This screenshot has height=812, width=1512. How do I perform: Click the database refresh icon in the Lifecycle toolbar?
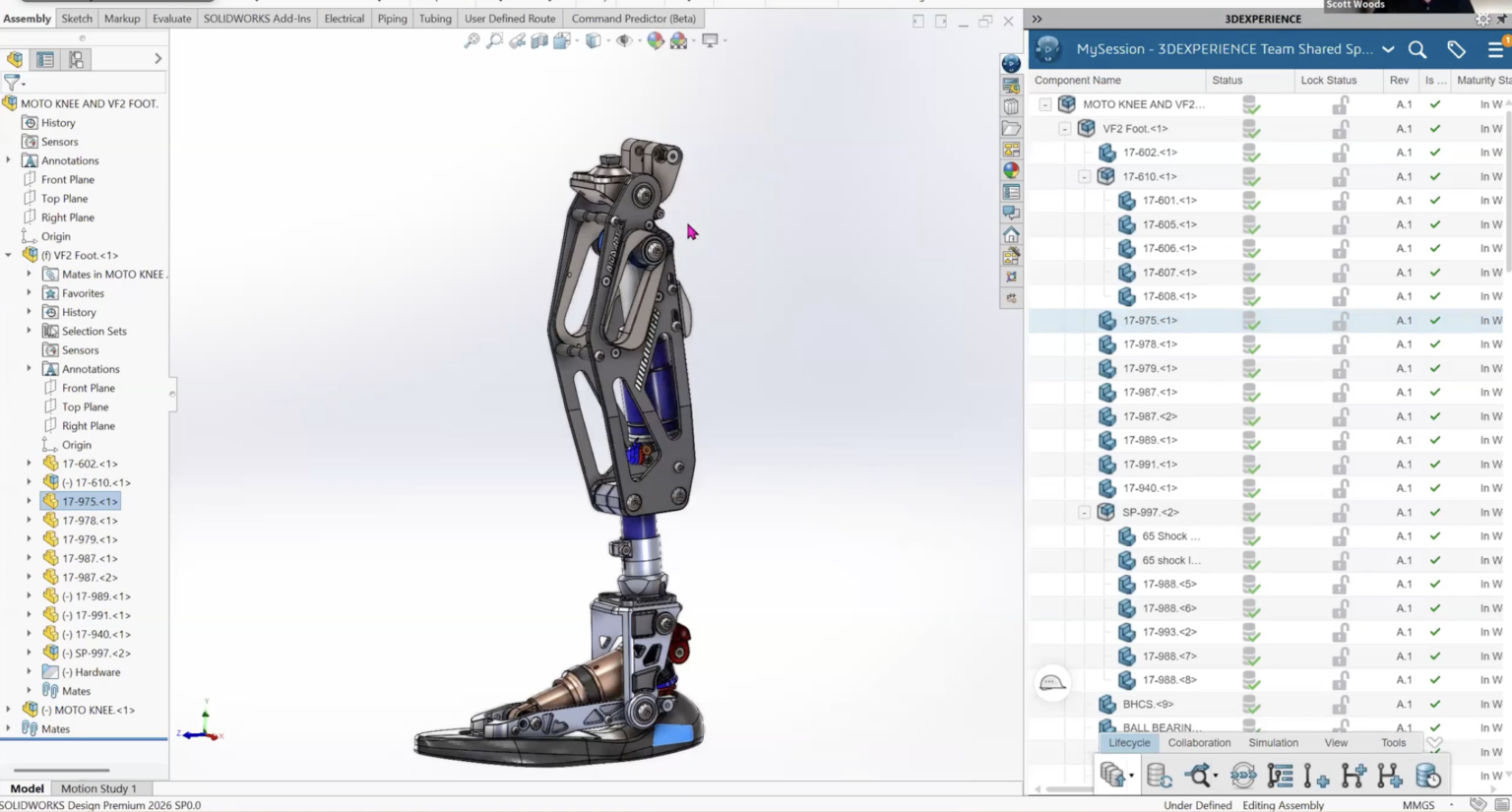coord(1160,775)
